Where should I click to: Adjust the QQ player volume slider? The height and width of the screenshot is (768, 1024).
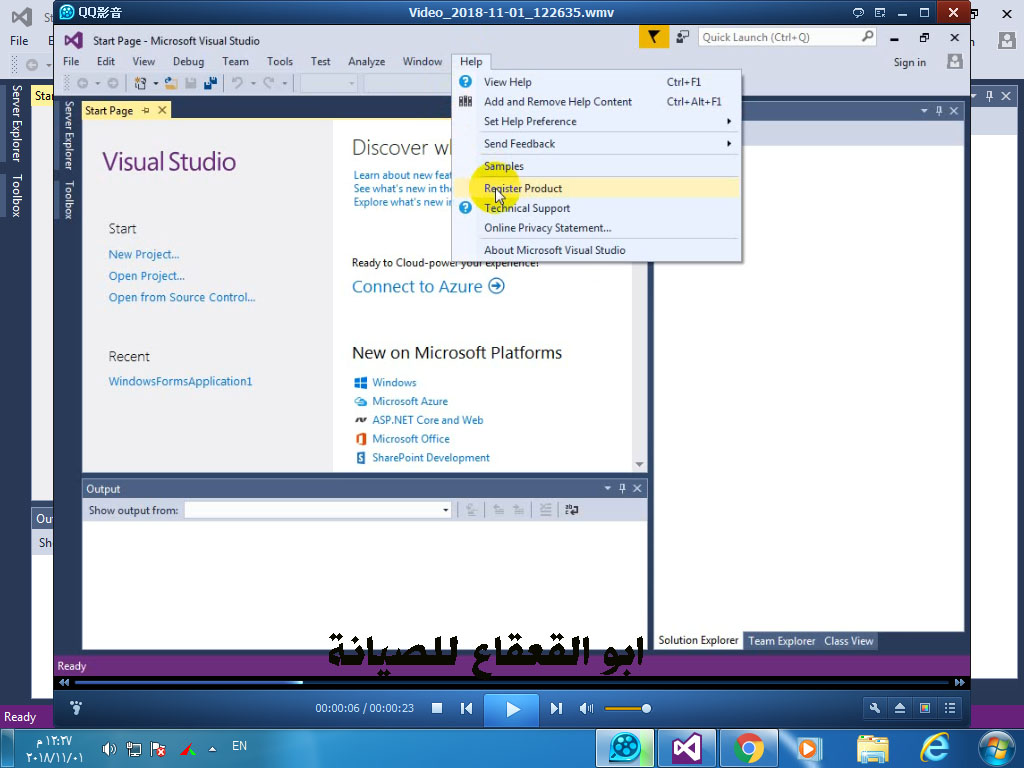pos(627,709)
